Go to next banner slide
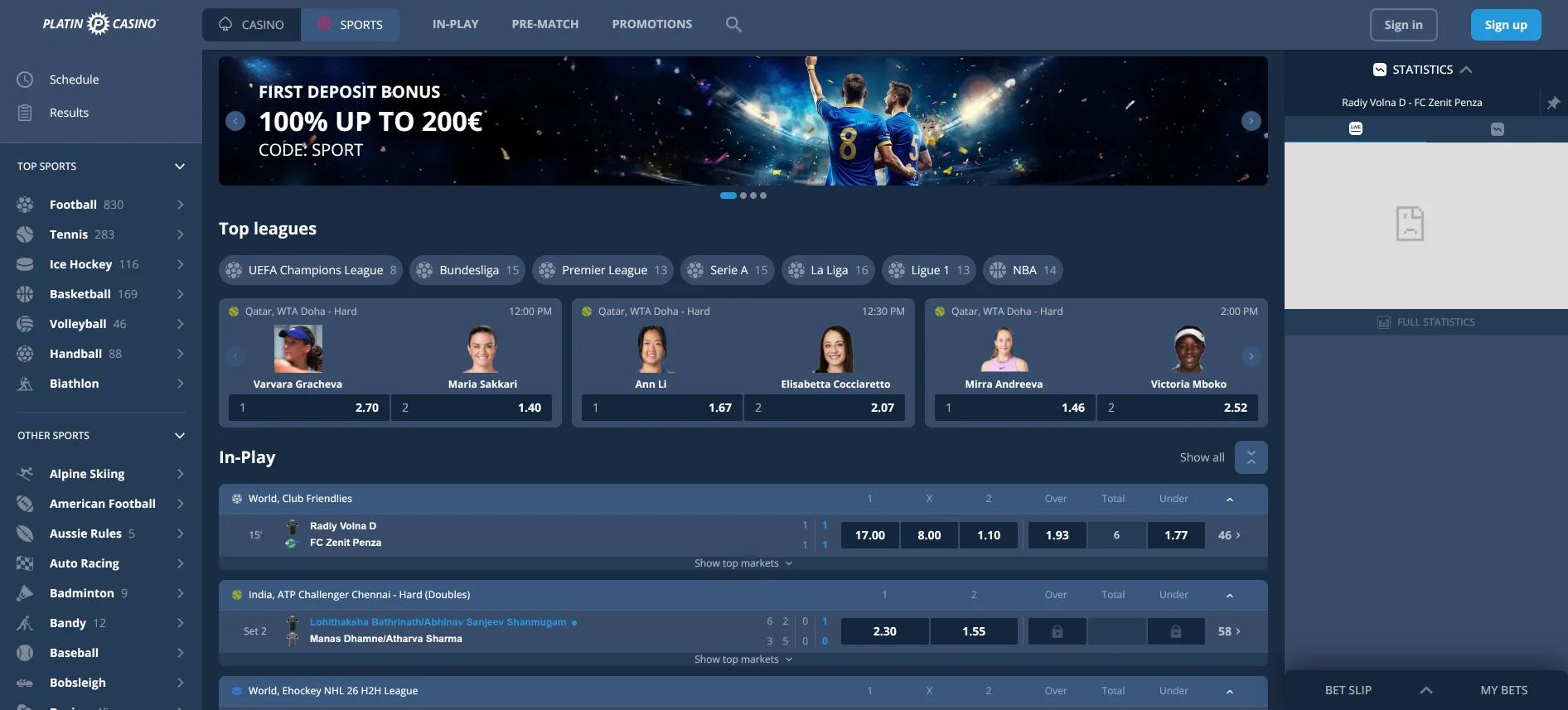This screenshot has width=1568, height=710. pos(1251,121)
